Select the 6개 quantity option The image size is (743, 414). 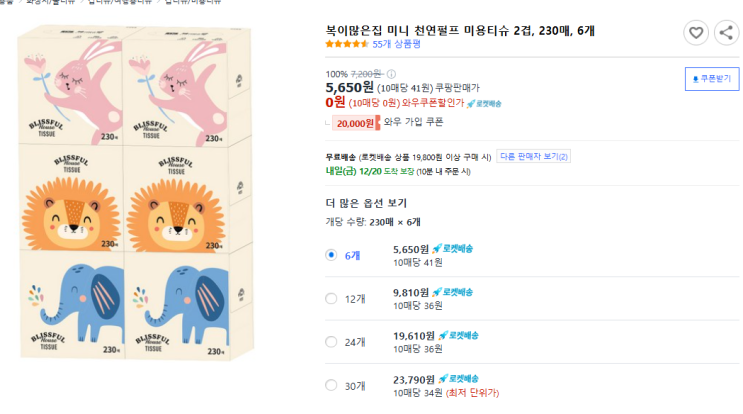tap(332, 255)
